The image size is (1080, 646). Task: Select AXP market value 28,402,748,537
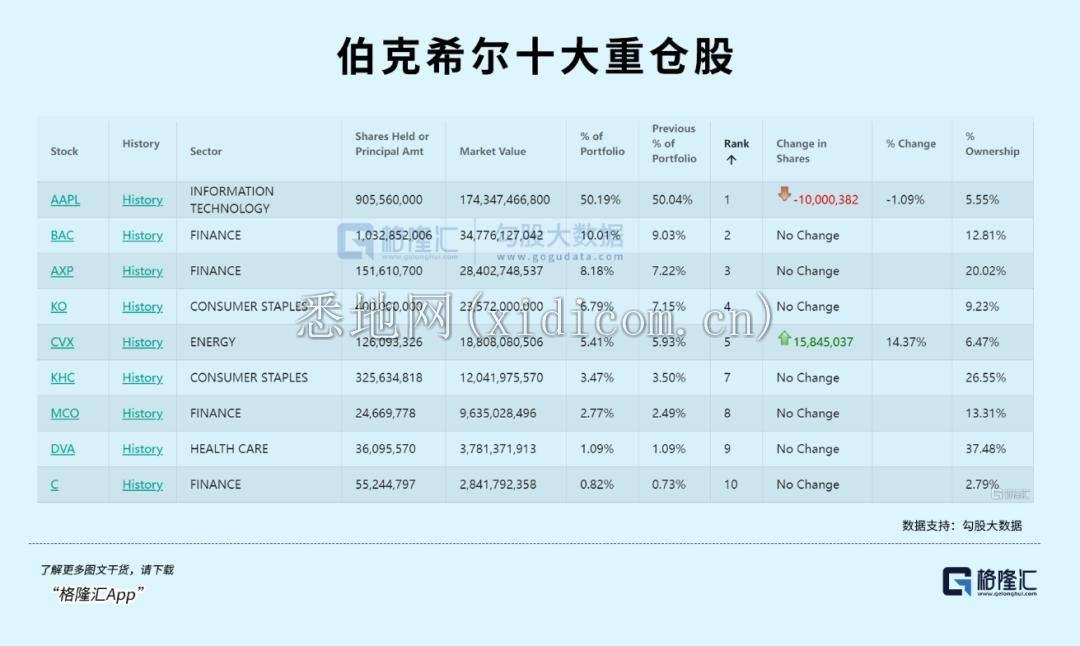[501, 271]
